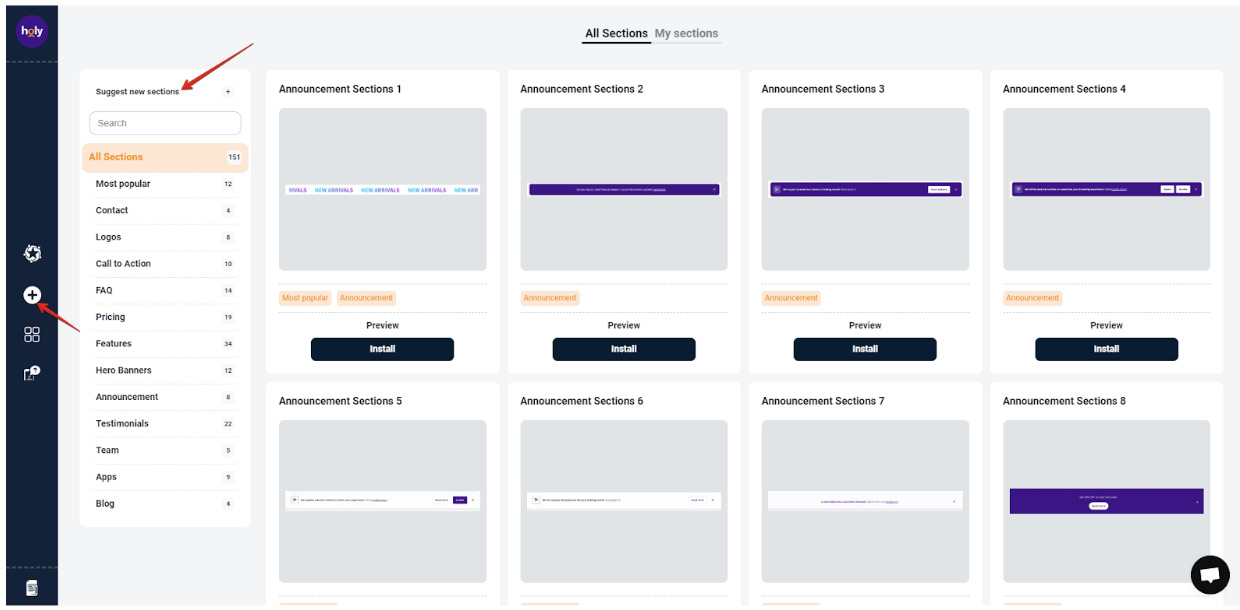
Task: Click the Announcement tag on Sections 2 card
Action: (550, 298)
